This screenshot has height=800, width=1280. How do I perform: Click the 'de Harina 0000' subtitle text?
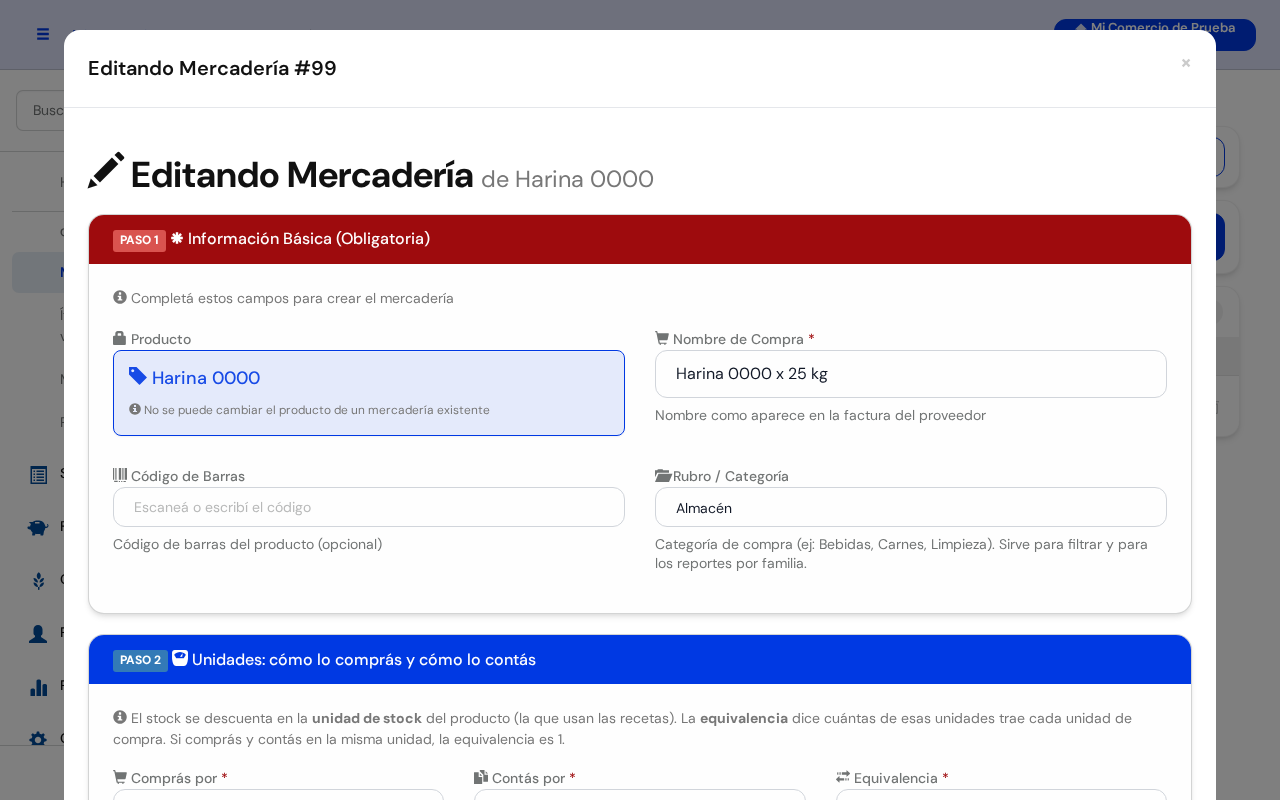[567, 179]
